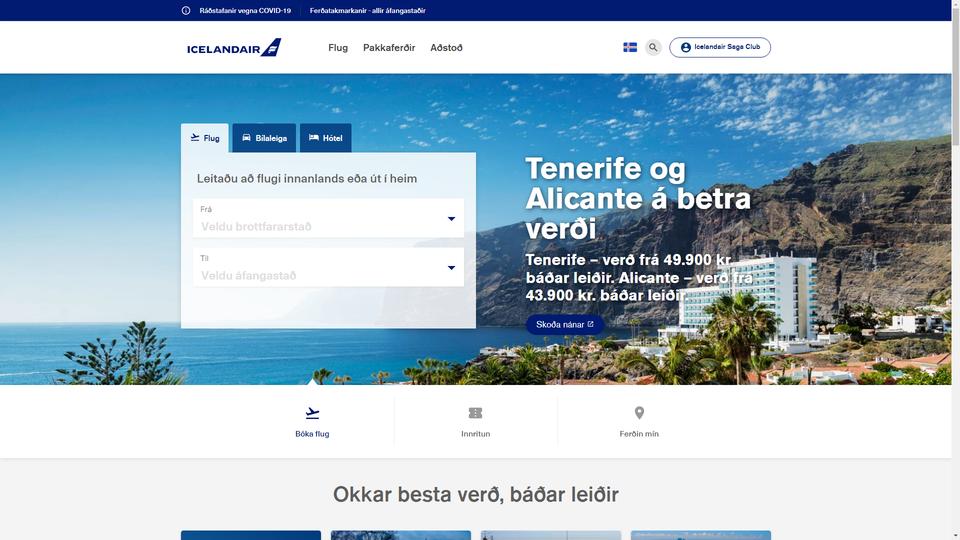Select the Flug booking tab
The image size is (960, 540).
click(205, 138)
